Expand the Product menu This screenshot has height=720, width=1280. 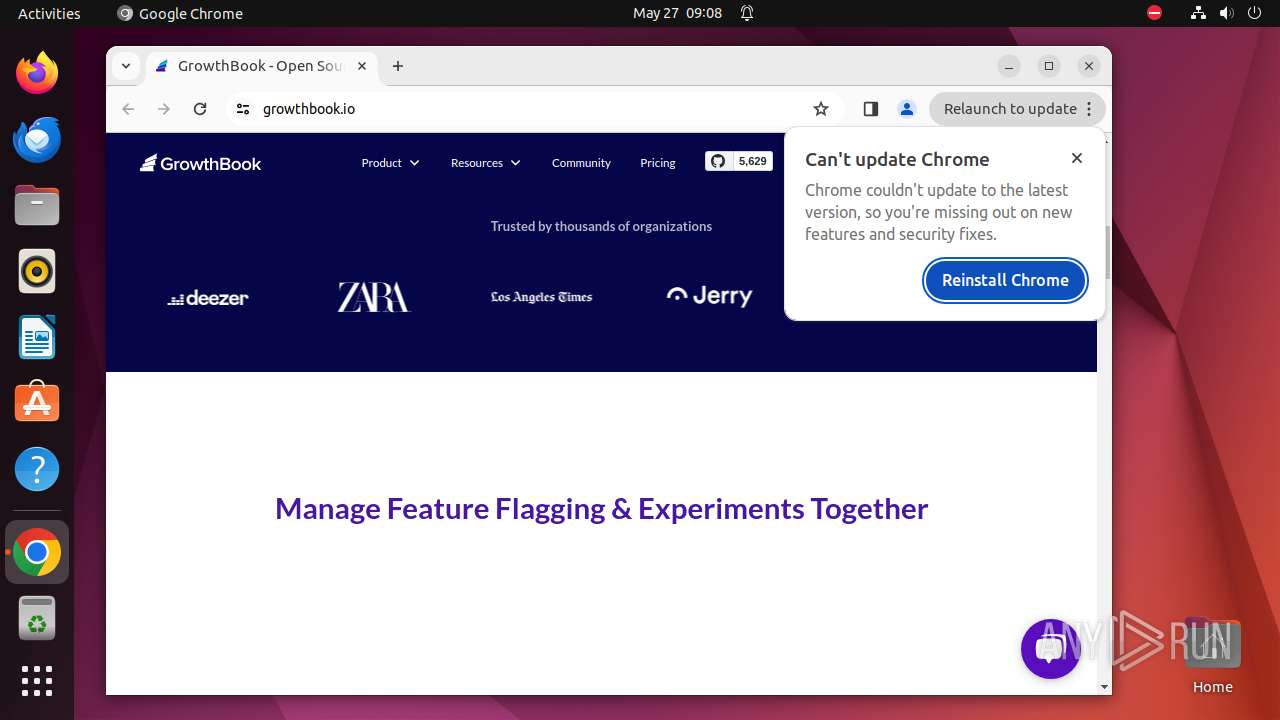[x=390, y=163]
